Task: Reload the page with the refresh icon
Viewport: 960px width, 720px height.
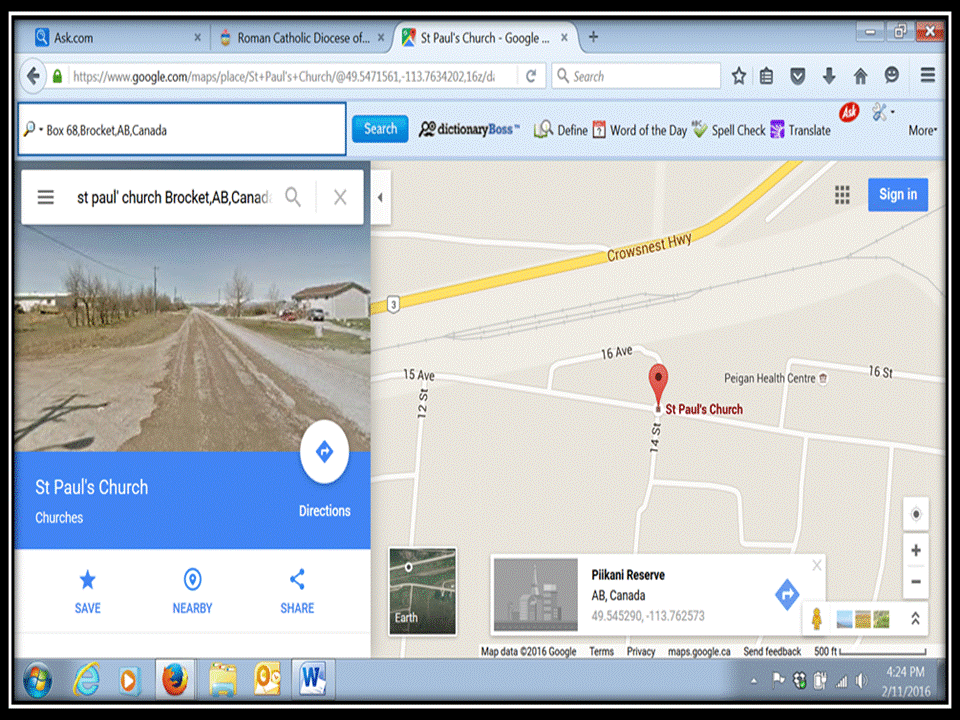Action: [531, 76]
